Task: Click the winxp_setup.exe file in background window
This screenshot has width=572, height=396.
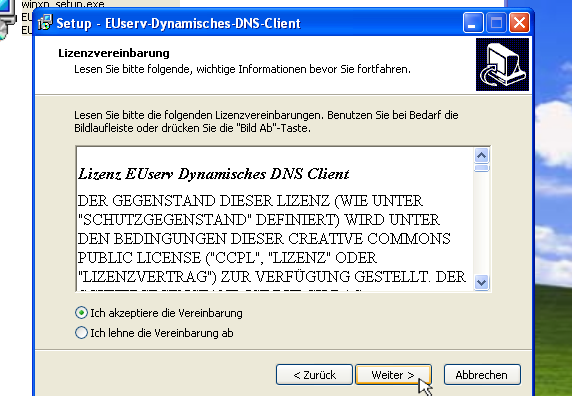Action: (x=63, y=4)
